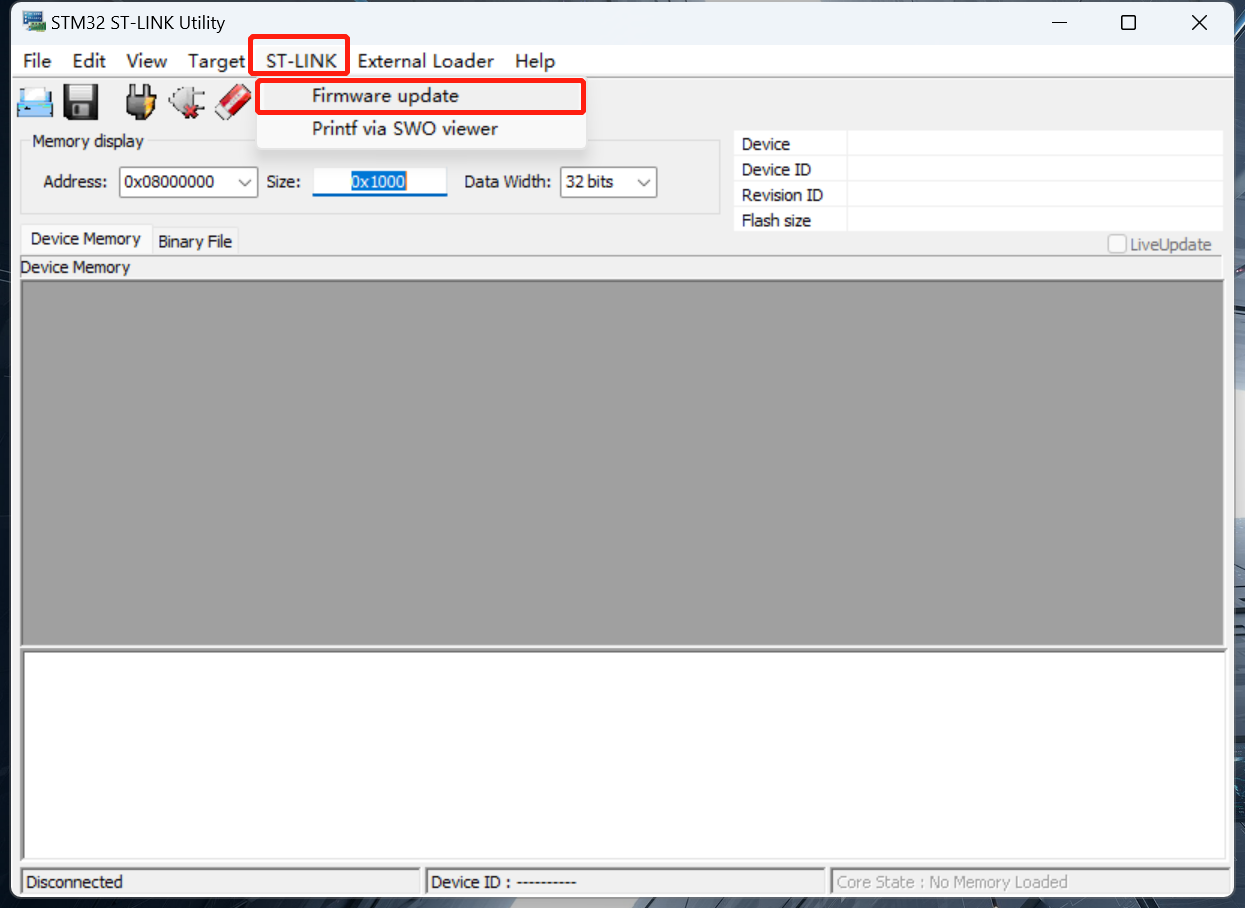Minimize the ST-LINK Utility window

tap(1058, 22)
